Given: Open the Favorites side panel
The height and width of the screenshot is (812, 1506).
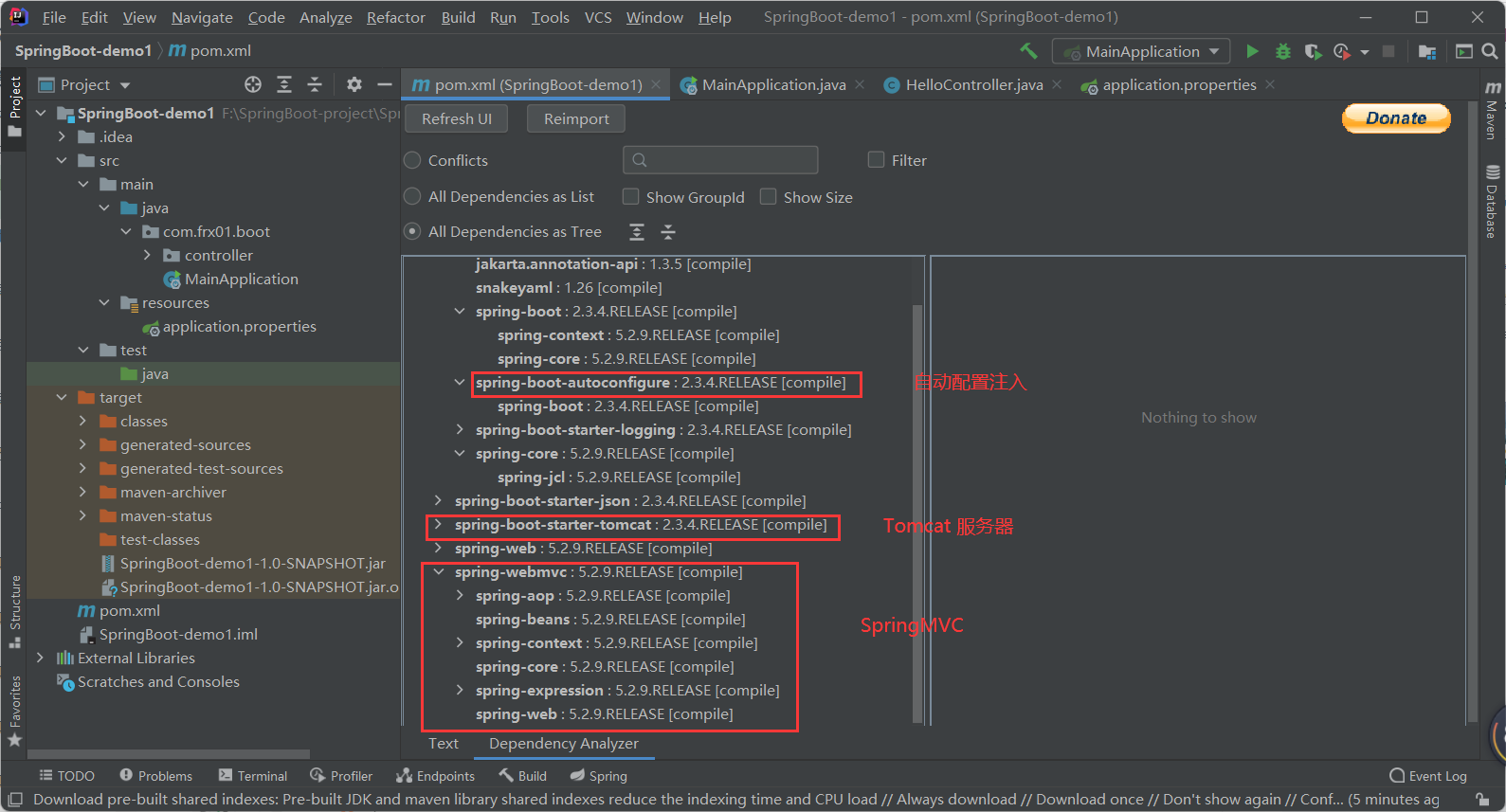Looking at the screenshot, I should 14,711.
